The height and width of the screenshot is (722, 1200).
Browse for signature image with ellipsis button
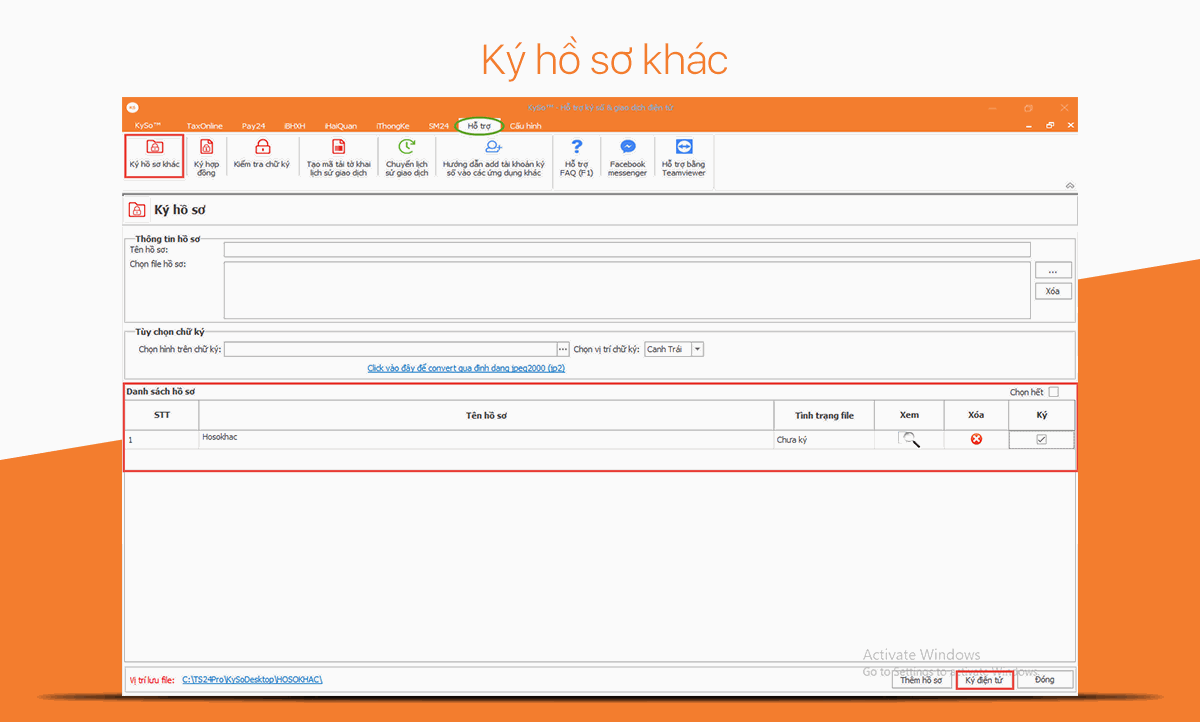click(563, 349)
